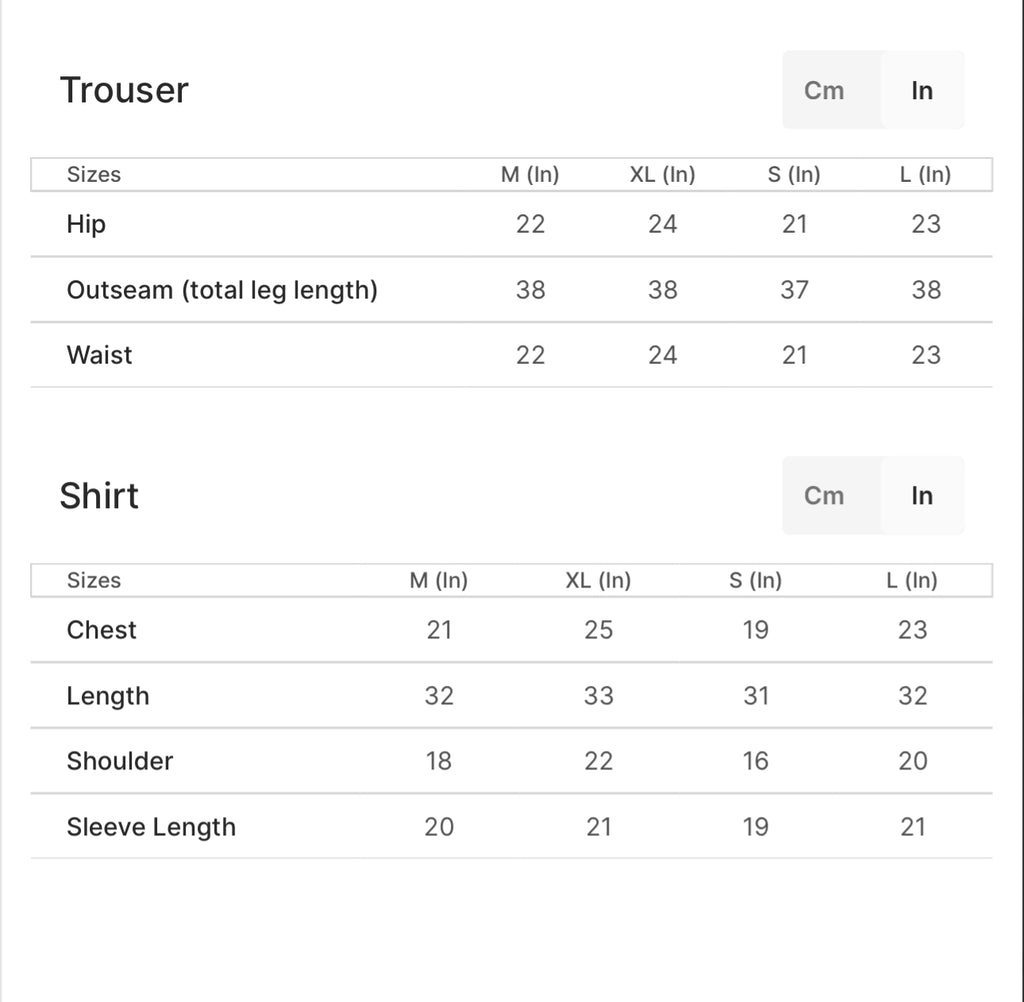This screenshot has height=1002, width=1024.
Task: Click Trouser S (In) column header
Action: pyautogui.click(x=794, y=174)
